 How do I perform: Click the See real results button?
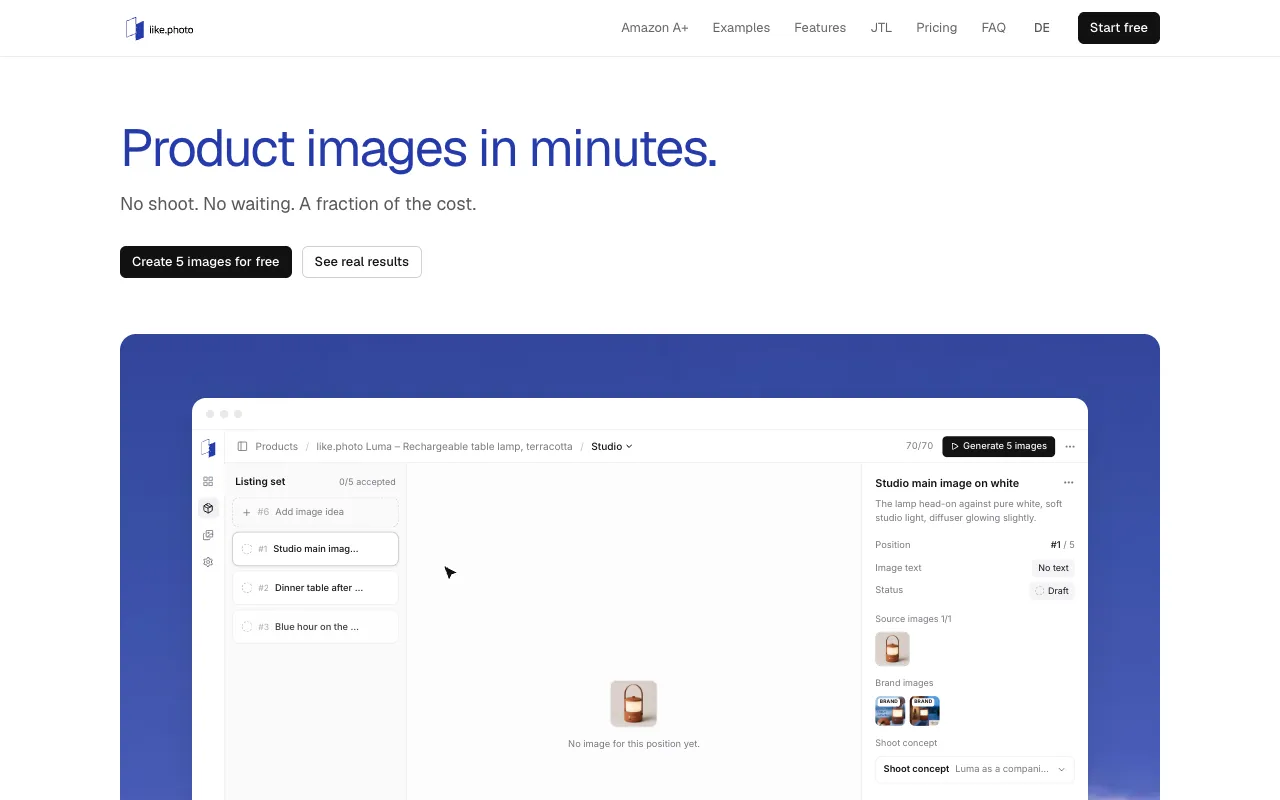coord(362,262)
